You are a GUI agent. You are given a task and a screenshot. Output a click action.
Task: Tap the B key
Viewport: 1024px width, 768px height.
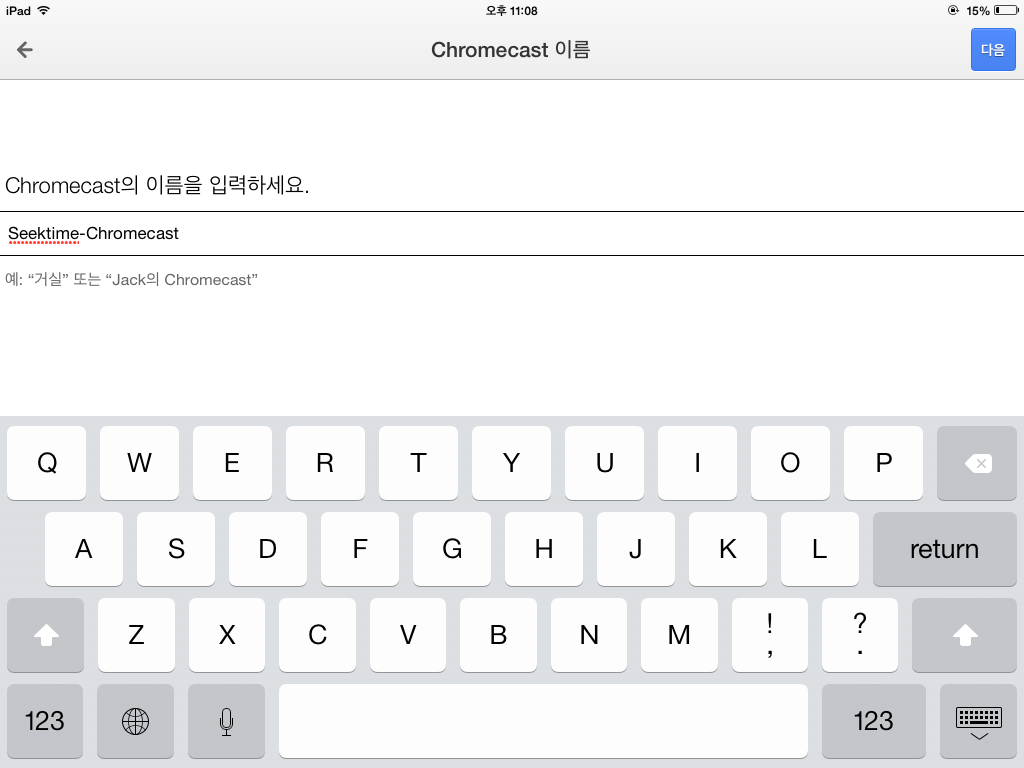point(498,635)
